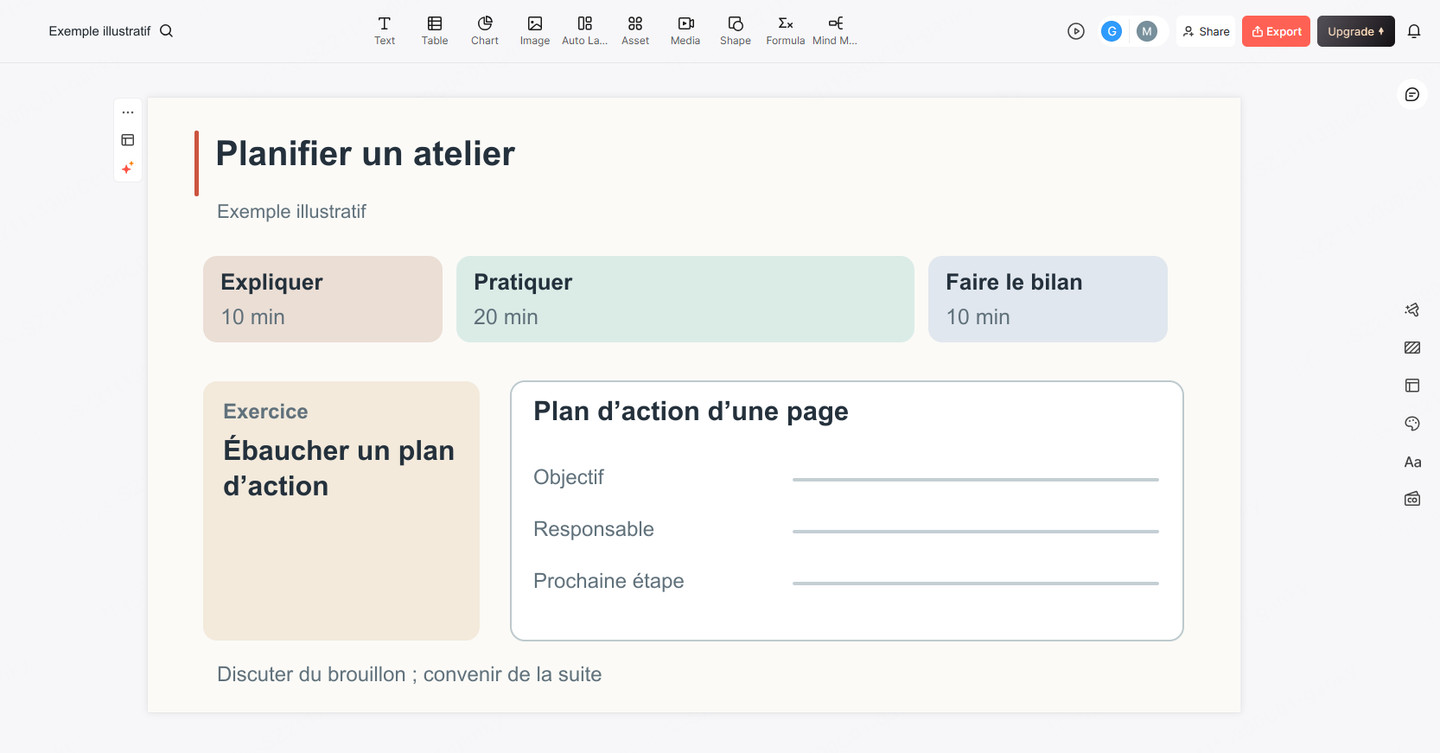Open notifications bell
The height and width of the screenshot is (753, 1440).
coord(1414,31)
